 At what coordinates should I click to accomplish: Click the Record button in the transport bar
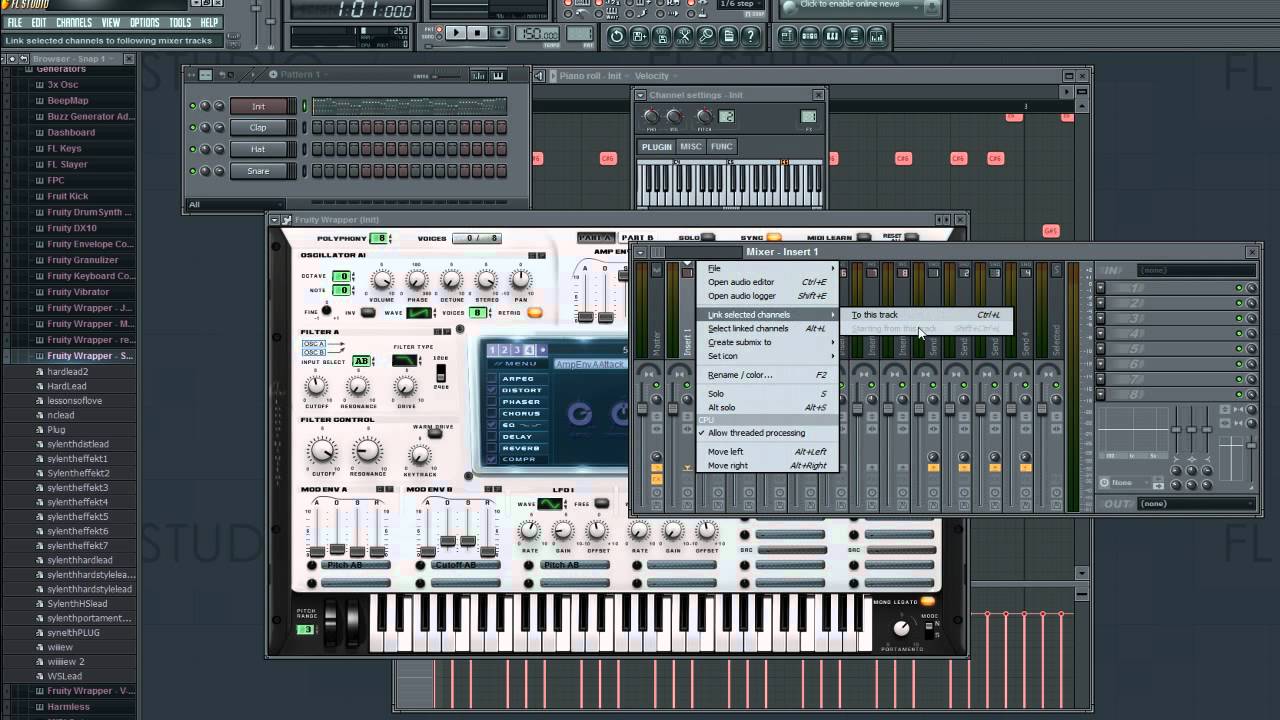coord(499,33)
